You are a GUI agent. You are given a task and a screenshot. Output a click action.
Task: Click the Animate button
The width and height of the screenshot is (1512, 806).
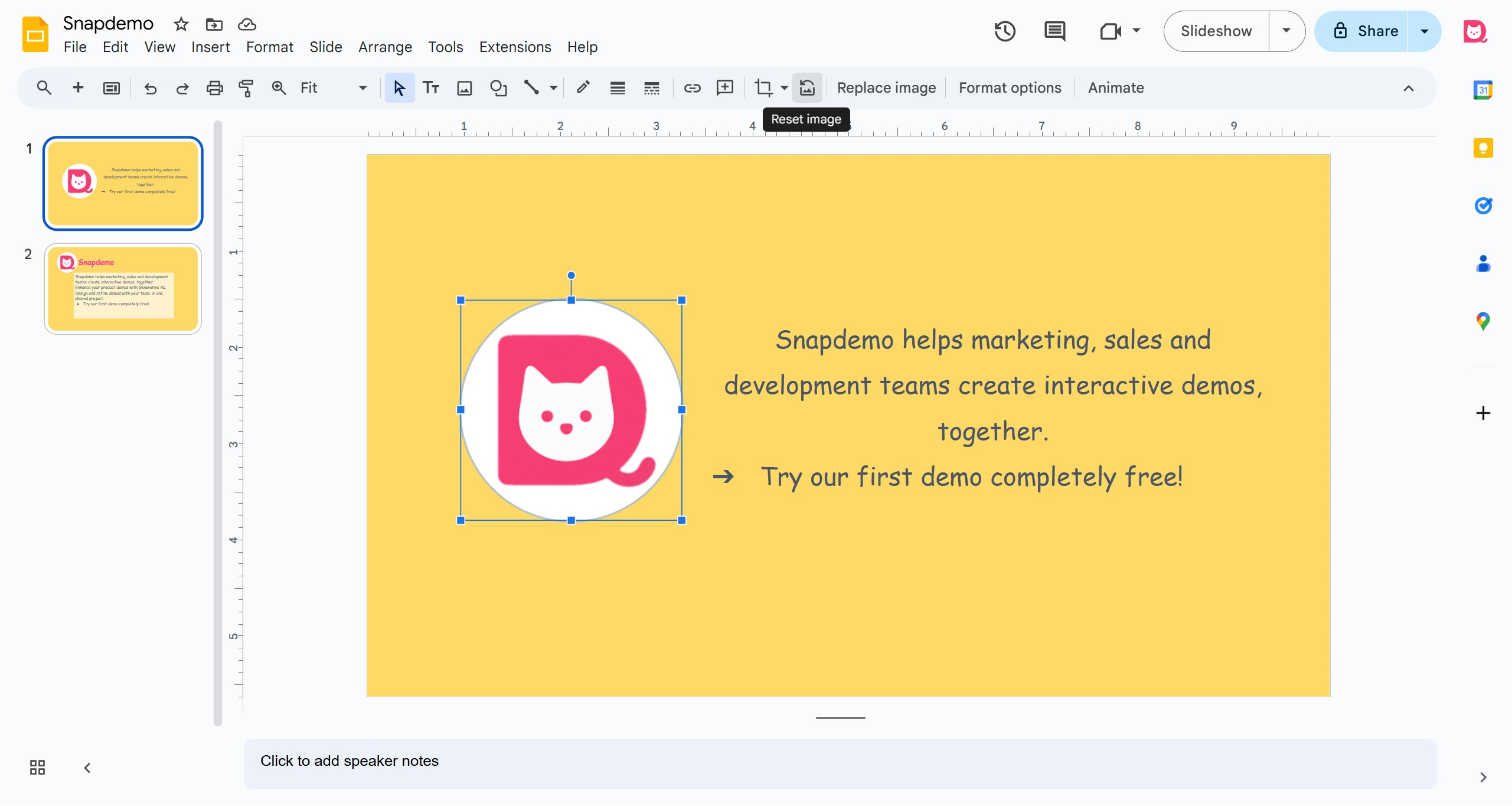pos(1116,88)
